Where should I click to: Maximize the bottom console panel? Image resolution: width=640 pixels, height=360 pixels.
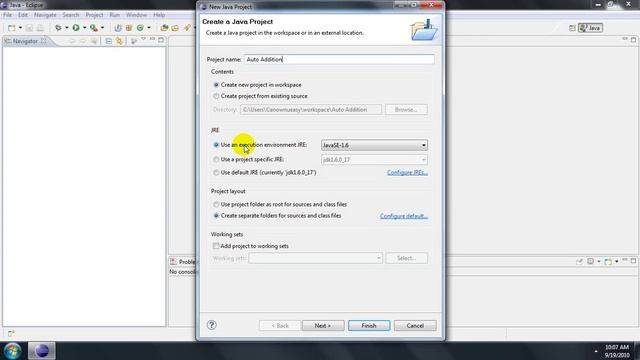633,260
